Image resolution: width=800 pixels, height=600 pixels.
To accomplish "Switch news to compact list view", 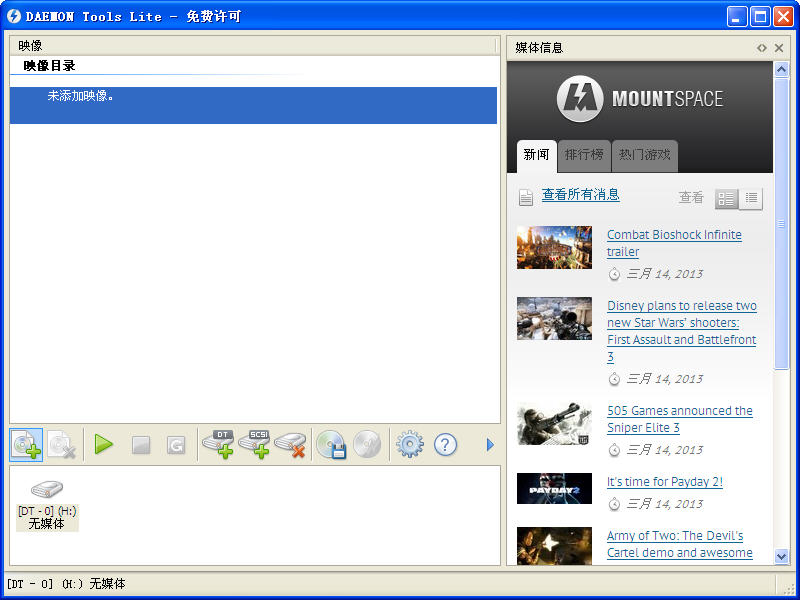I will [751, 198].
